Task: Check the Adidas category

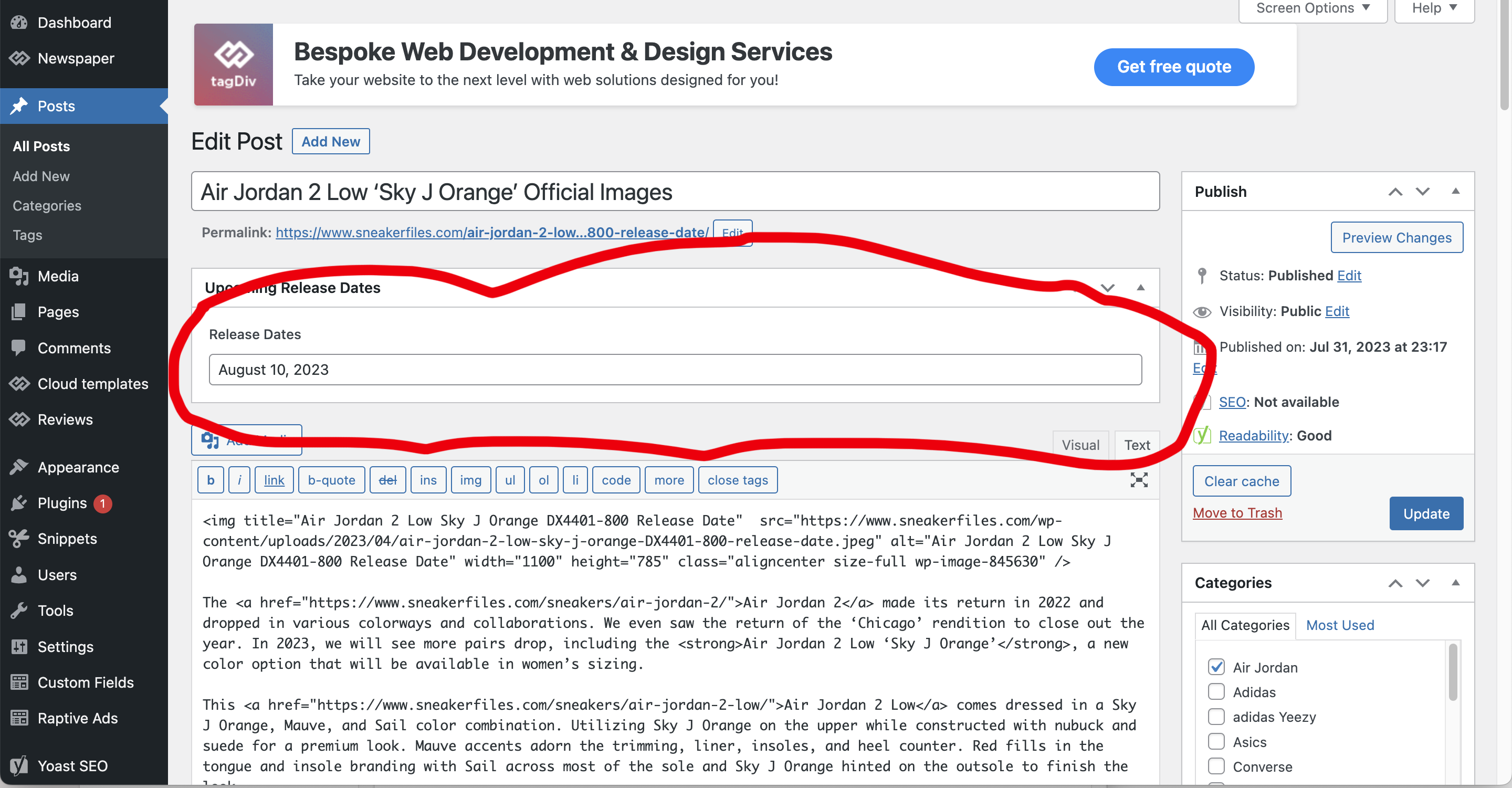Action: pos(1216,692)
